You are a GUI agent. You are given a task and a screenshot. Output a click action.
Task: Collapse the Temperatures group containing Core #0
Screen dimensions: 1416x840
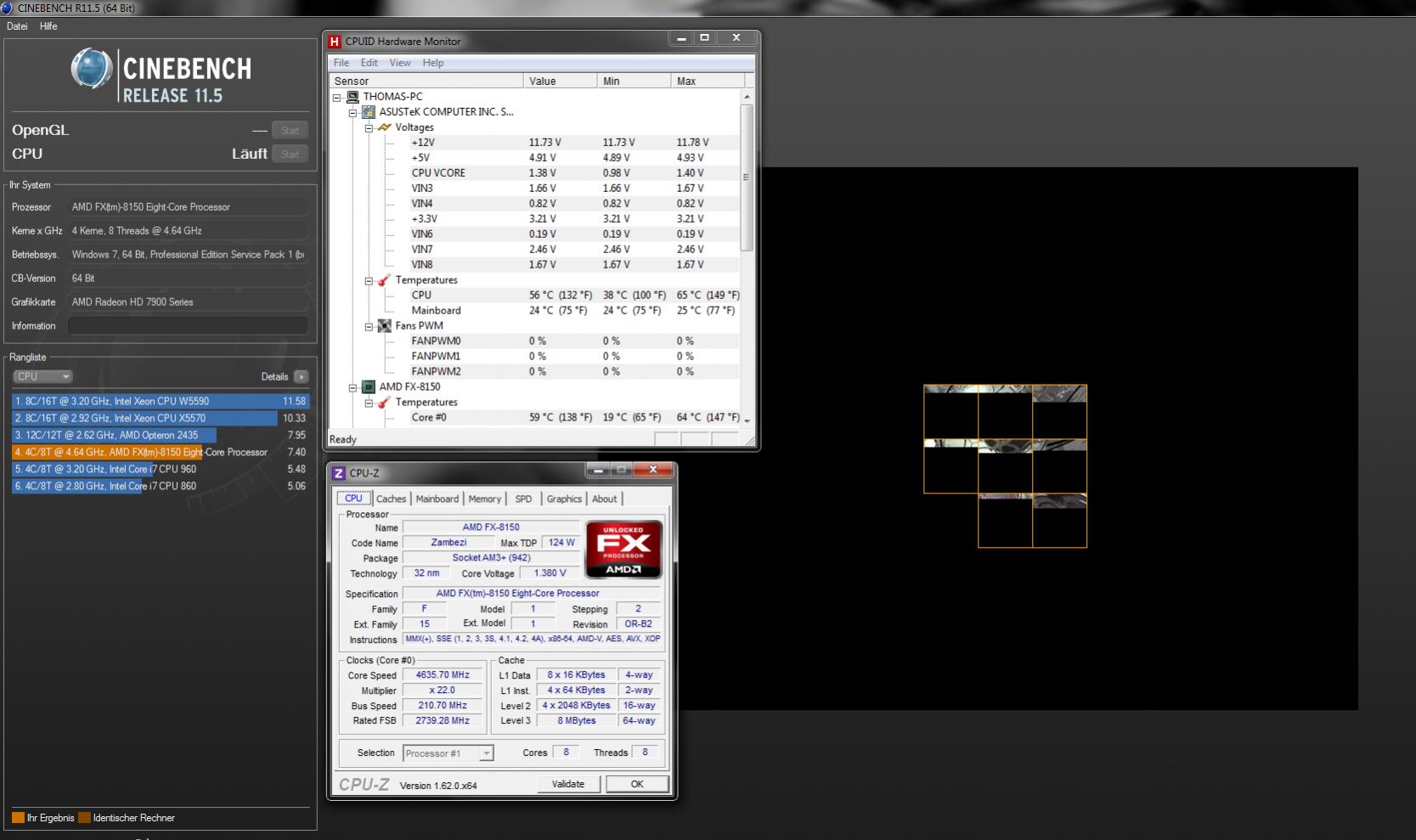pos(370,403)
